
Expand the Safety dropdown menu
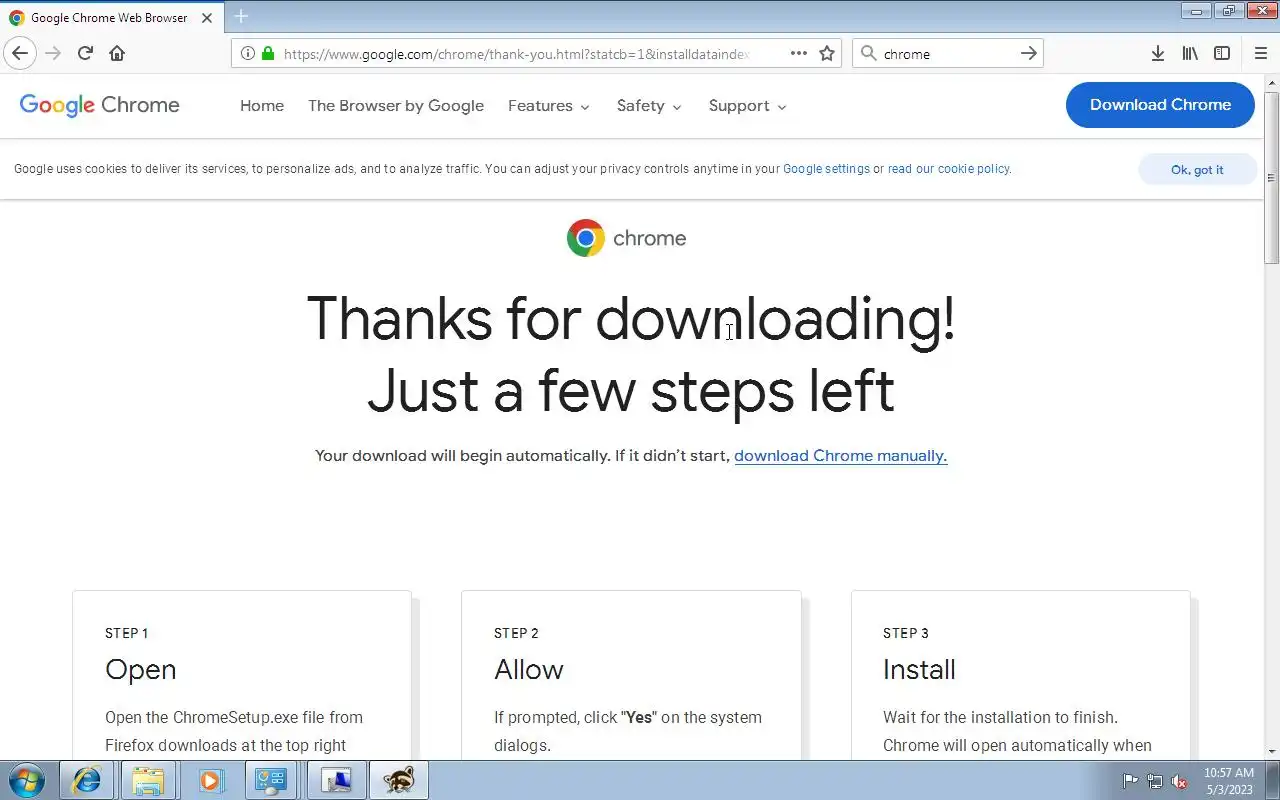(649, 106)
